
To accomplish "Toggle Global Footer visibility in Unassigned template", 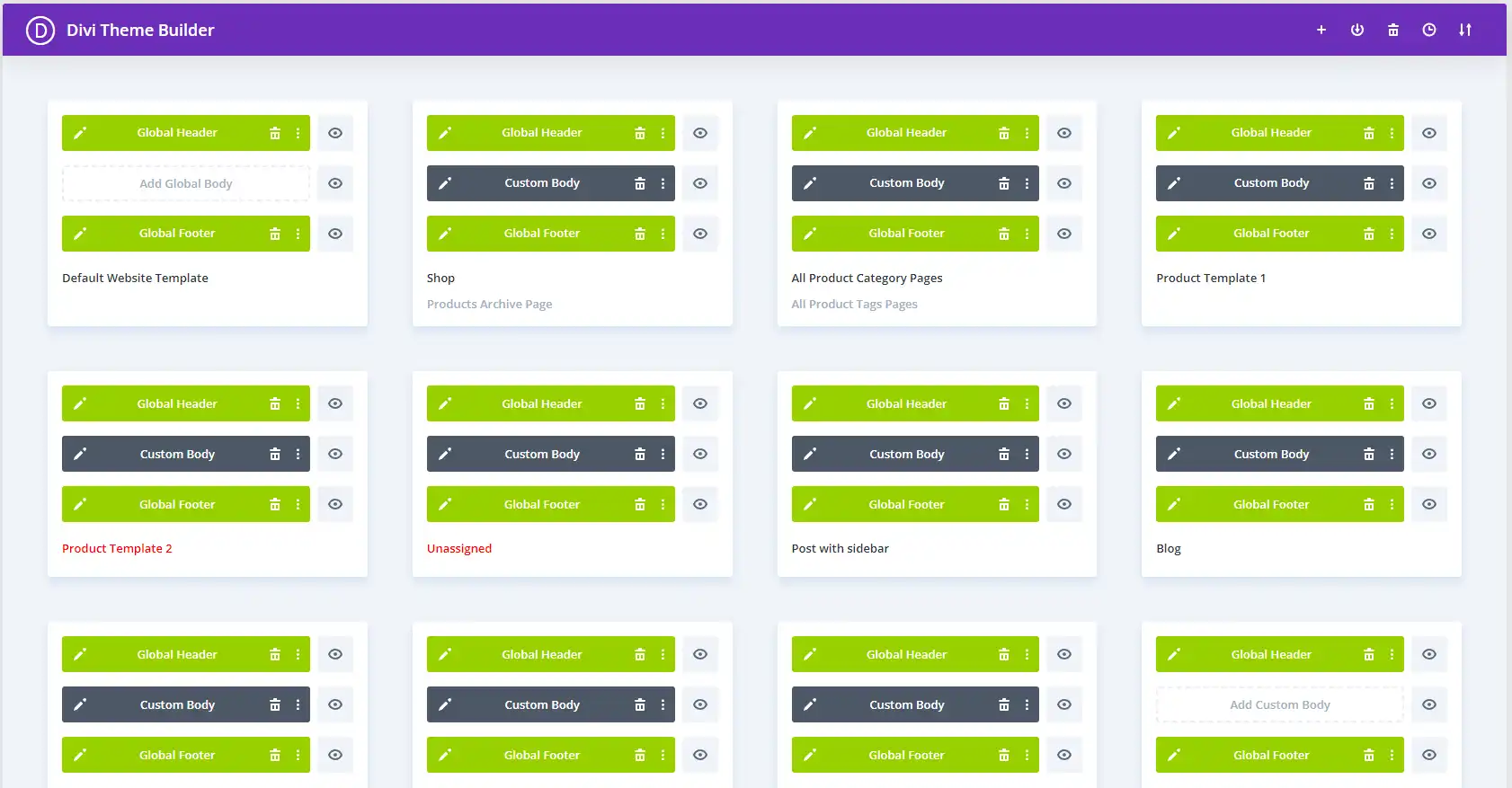I will [700, 504].
